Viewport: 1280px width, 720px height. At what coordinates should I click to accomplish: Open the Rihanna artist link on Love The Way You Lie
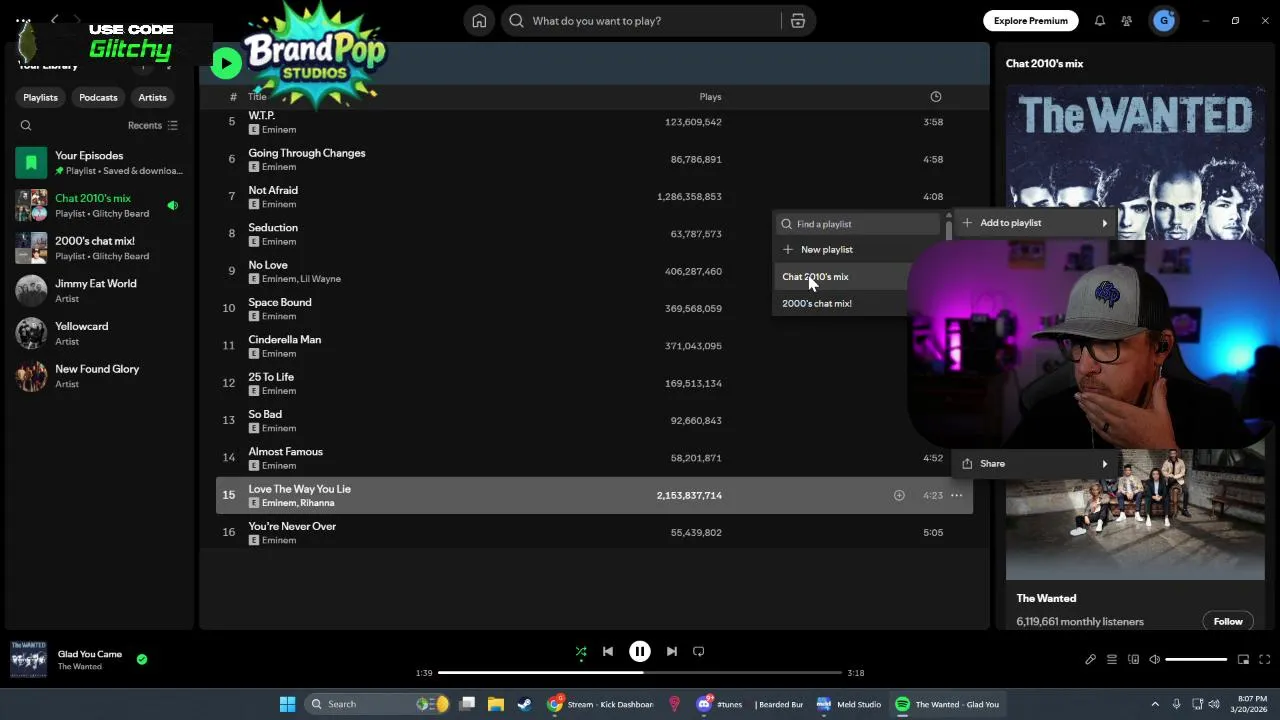pos(317,503)
